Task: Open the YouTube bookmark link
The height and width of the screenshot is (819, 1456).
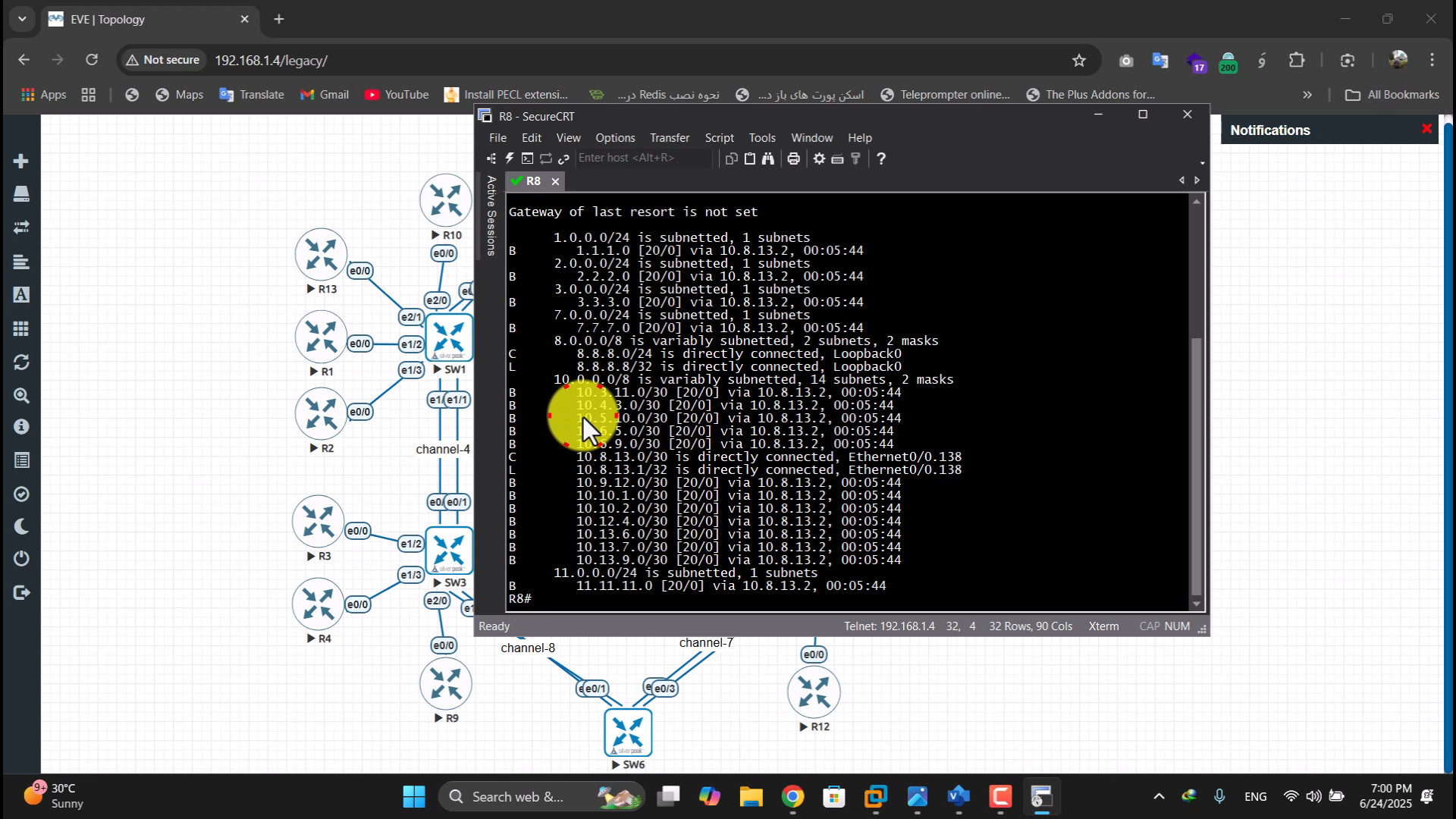Action: (397, 95)
